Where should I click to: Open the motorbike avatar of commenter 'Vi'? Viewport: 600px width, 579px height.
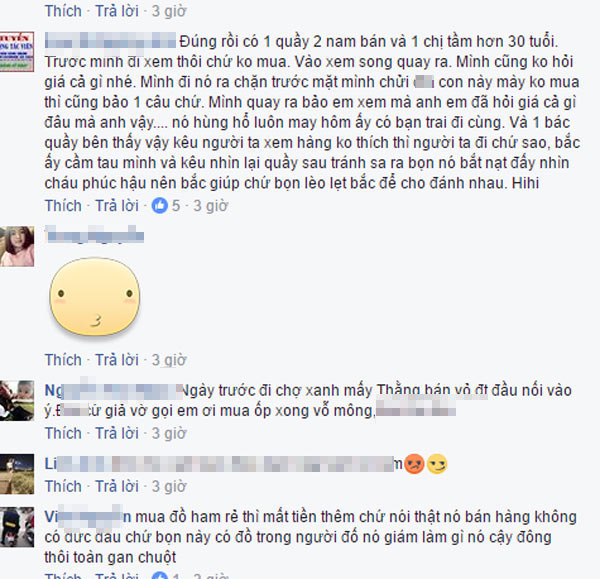point(17,527)
